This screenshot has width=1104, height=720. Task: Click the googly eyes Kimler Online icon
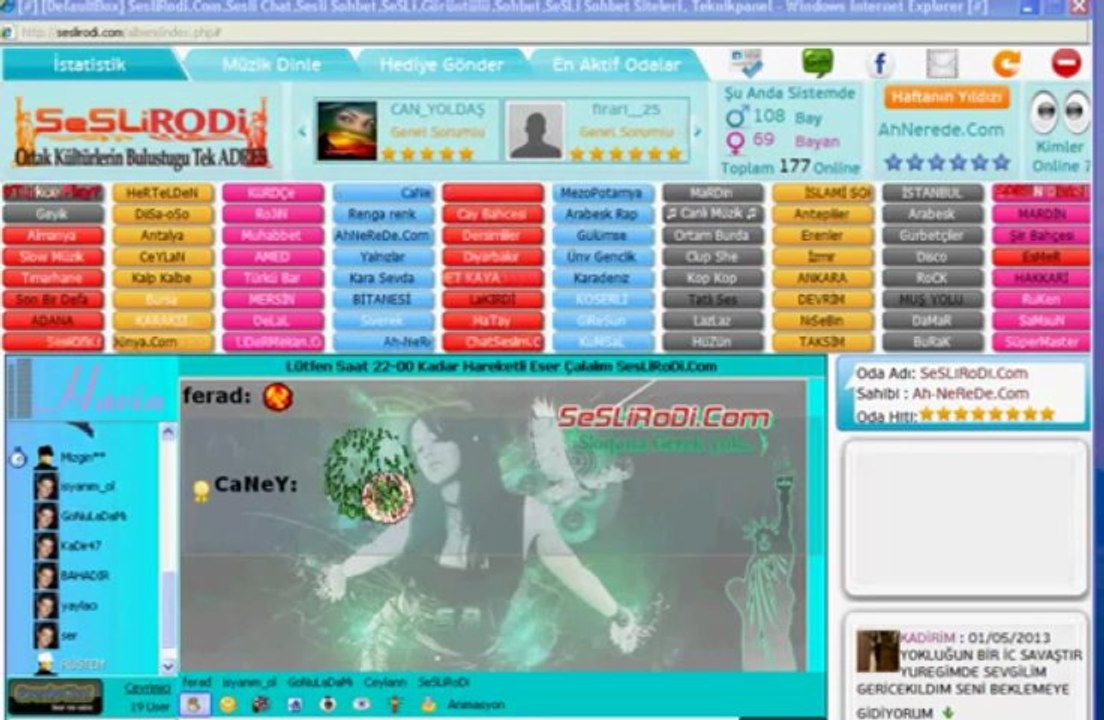coord(1060,111)
